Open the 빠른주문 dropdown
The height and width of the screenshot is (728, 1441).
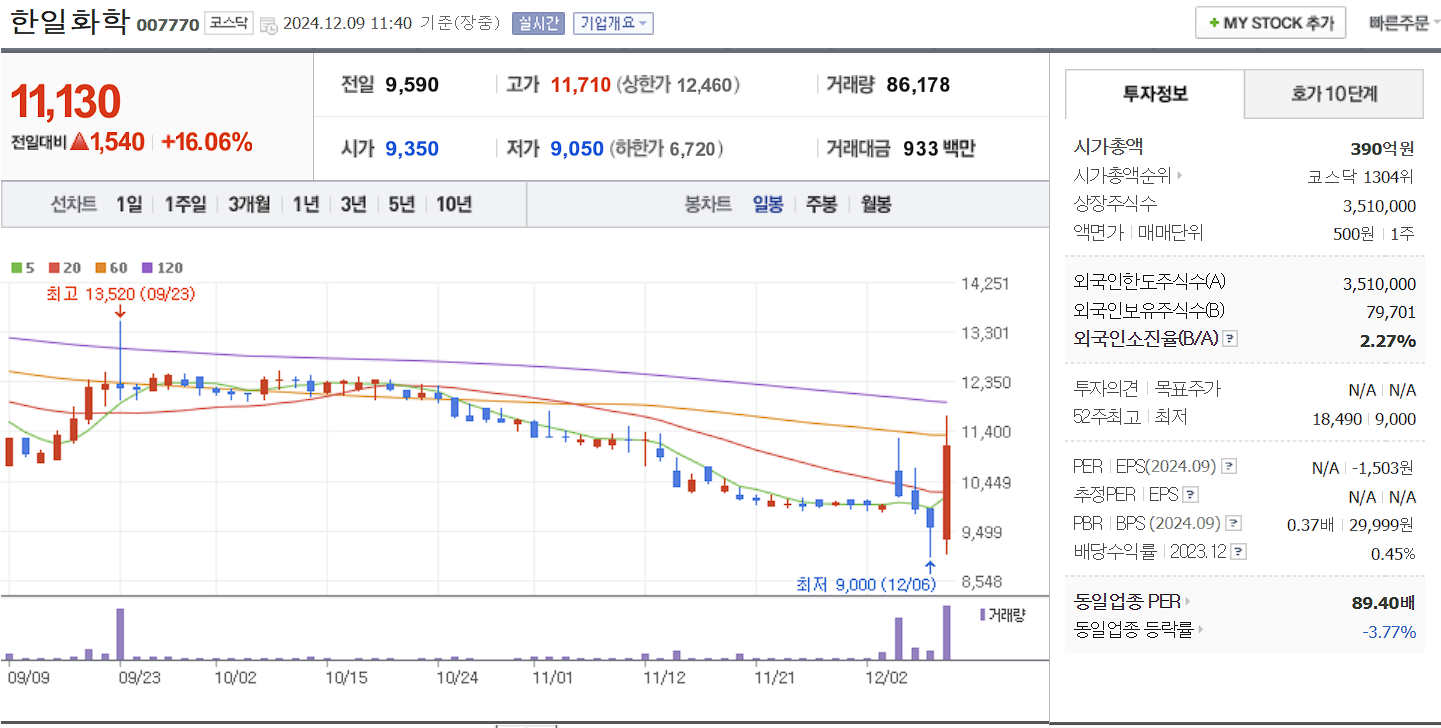(1403, 21)
